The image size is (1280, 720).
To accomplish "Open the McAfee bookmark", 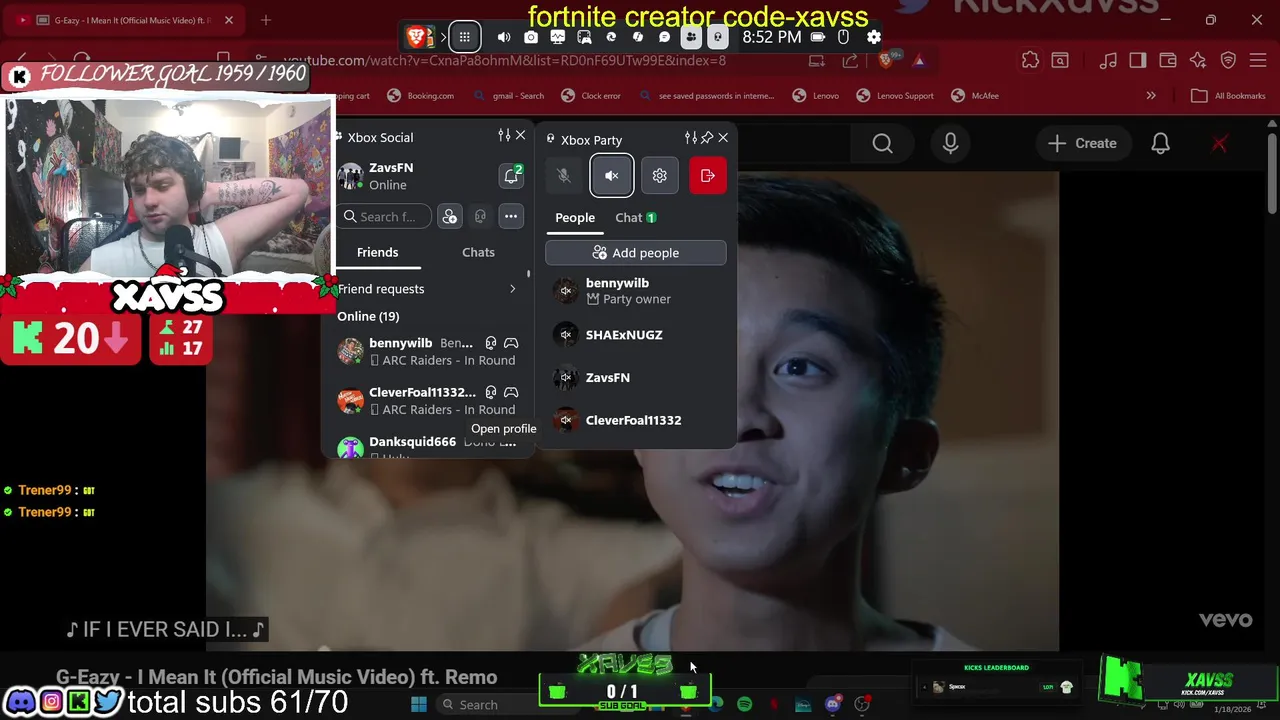I will pos(975,96).
